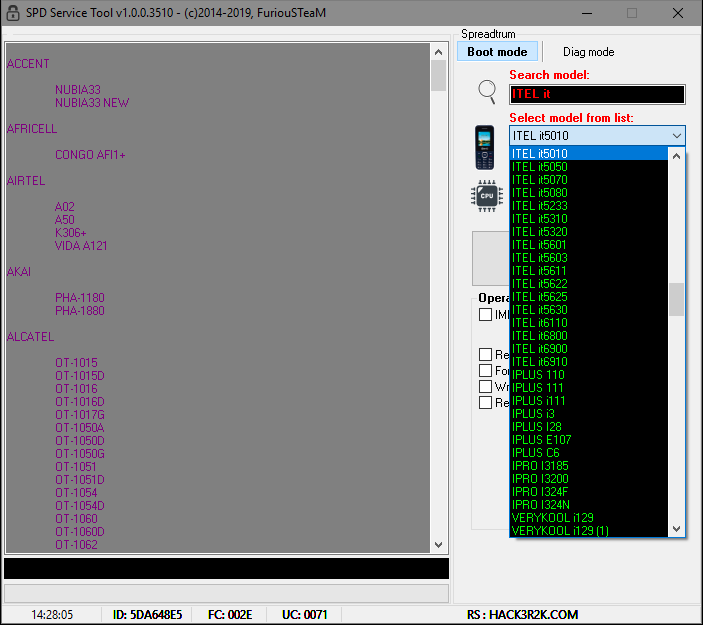
Task: Switch to Diag mode tab
Action: point(588,52)
